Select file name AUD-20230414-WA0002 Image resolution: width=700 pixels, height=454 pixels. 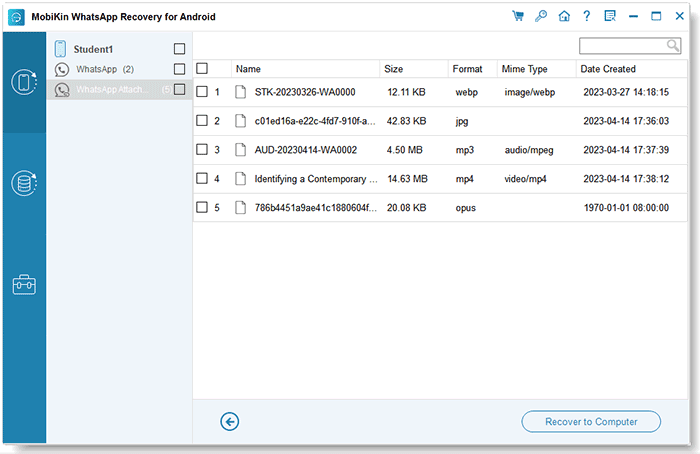[306, 150]
